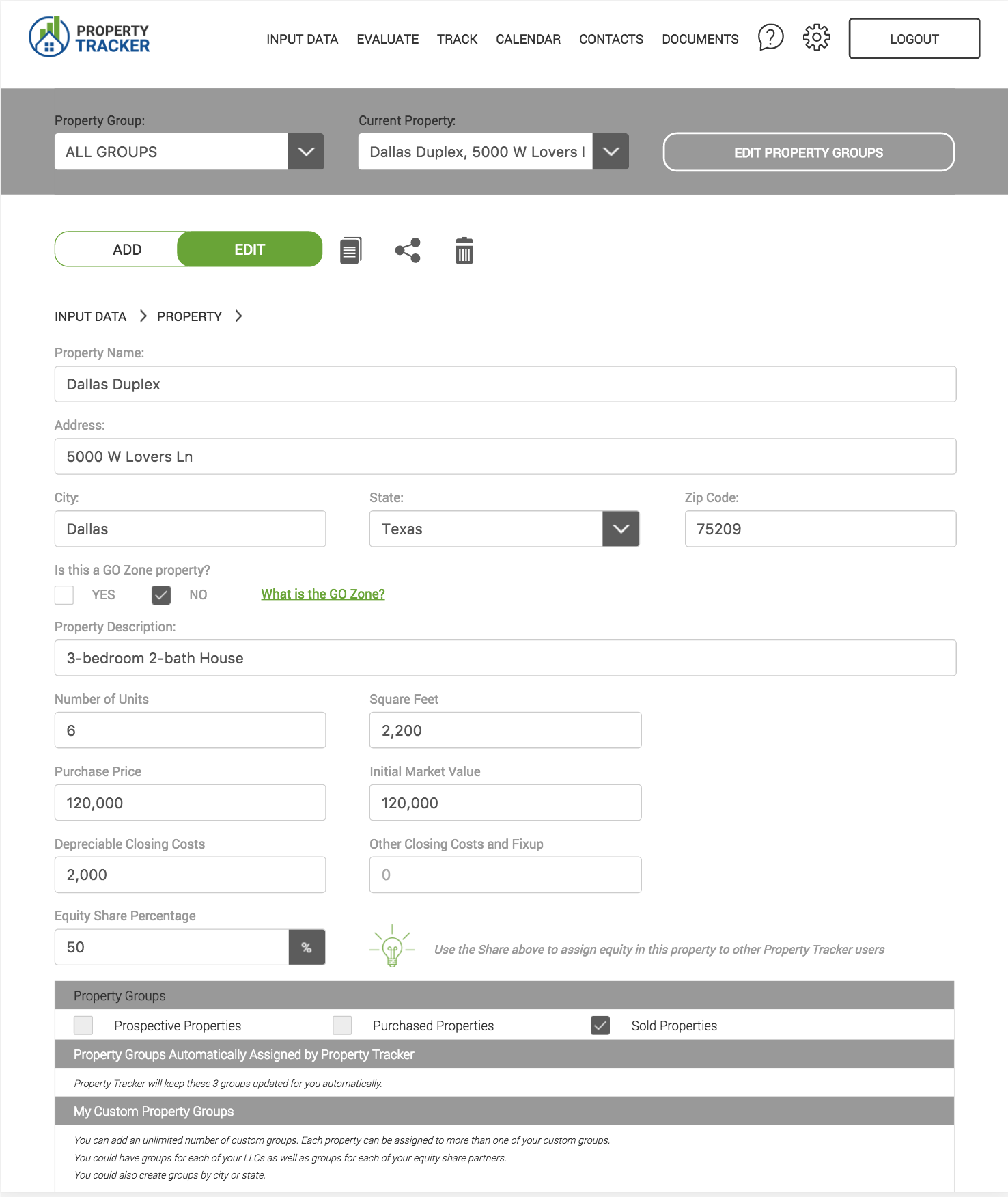1008x1197 pixels.
Task: Open help via question mark icon
Action: tap(770, 38)
